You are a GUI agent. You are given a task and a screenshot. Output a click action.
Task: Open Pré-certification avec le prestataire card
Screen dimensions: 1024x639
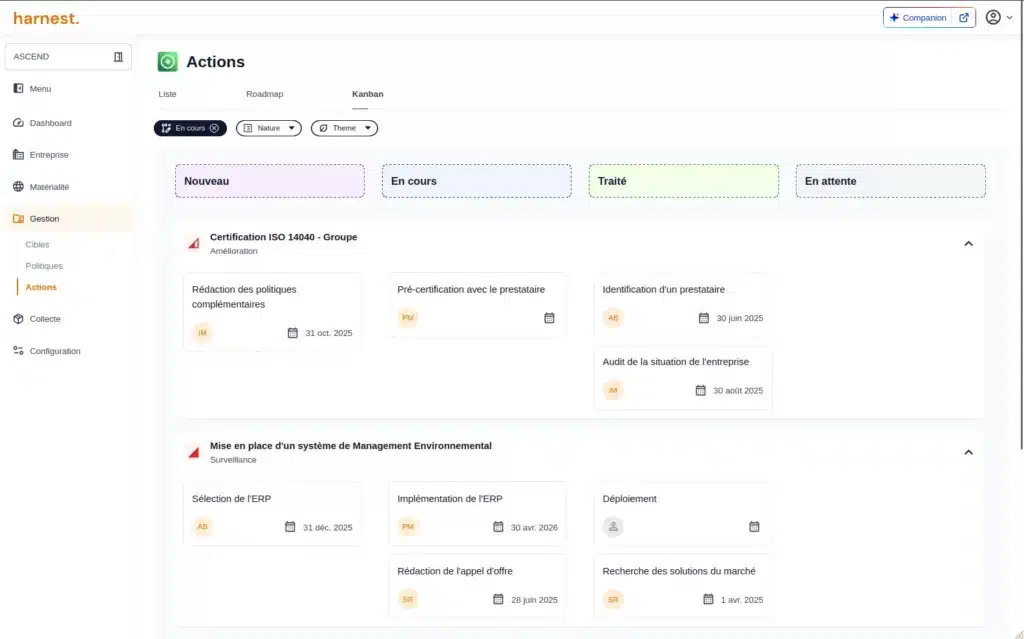click(477, 305)
